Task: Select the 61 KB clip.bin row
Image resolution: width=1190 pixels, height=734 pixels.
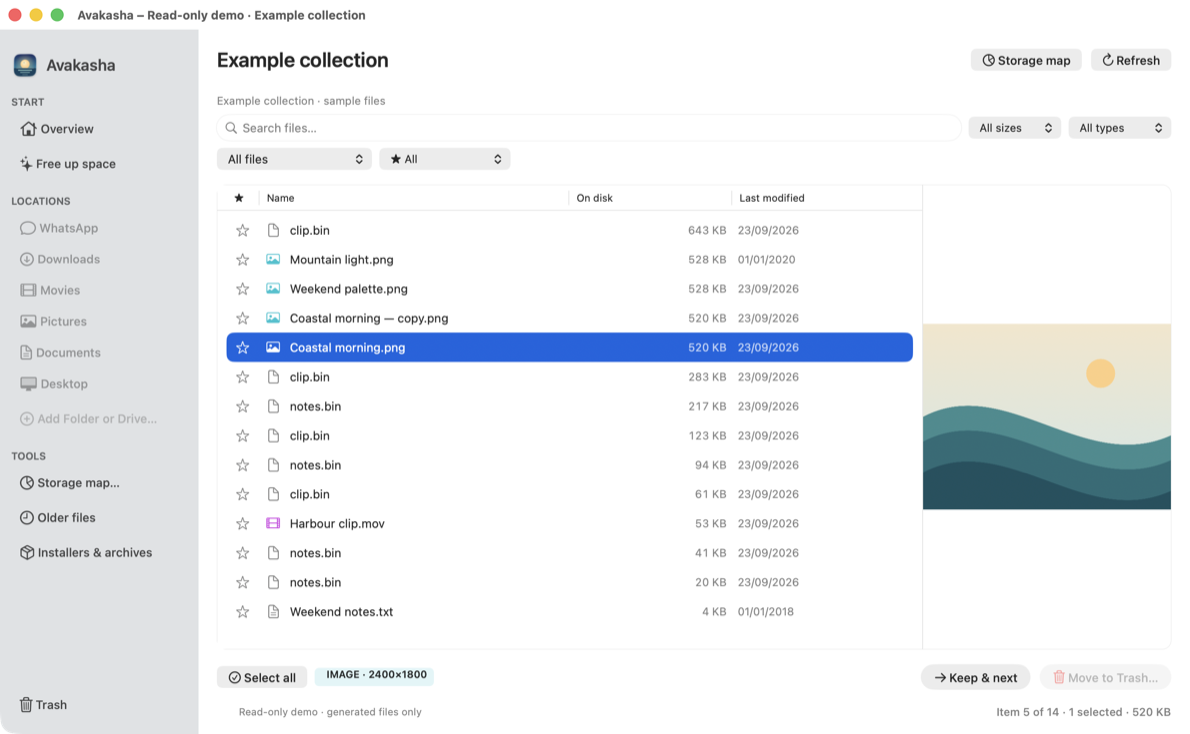Action: pos(569,494)
